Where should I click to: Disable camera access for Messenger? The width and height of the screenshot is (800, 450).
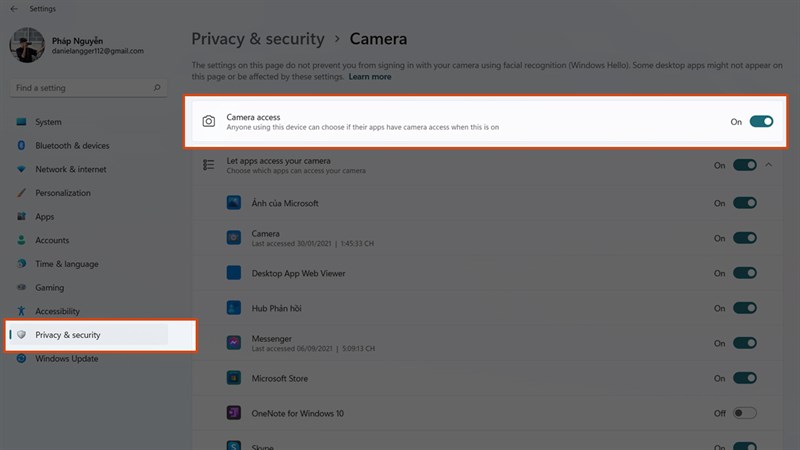click(744, 342)
